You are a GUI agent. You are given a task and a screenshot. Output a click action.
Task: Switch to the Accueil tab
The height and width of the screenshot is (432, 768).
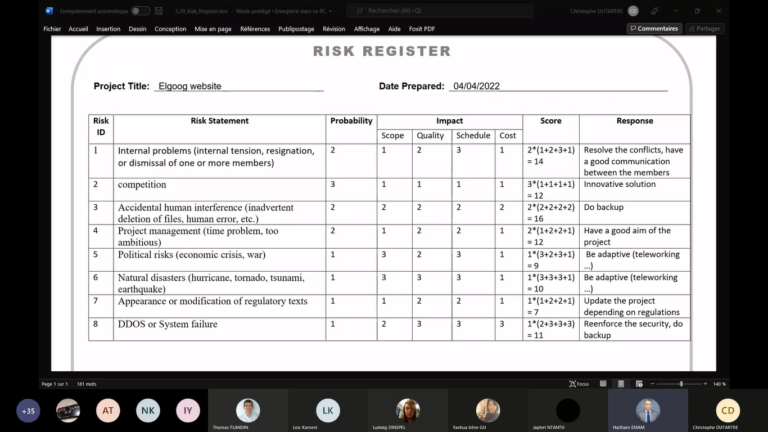(78, 29)
